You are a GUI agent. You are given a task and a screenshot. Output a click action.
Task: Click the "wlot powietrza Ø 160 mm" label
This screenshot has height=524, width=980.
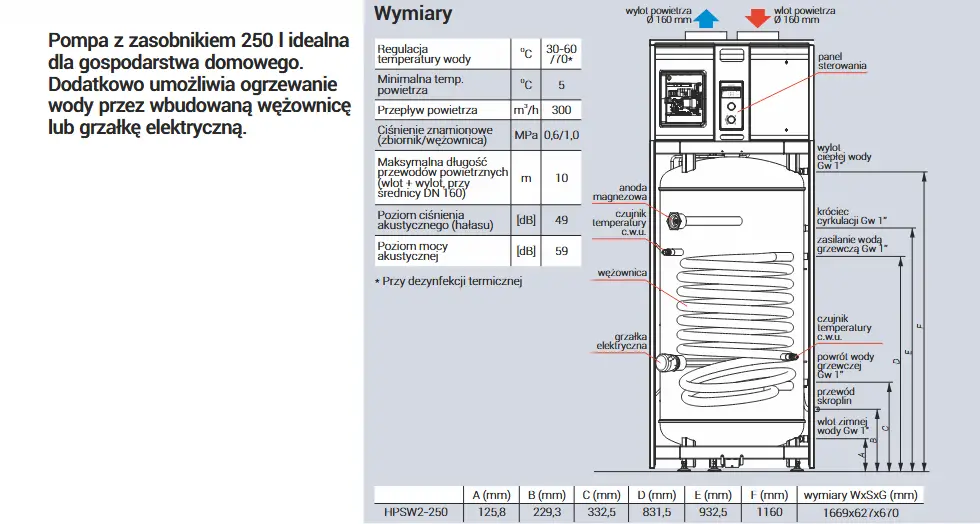[804, 15]
